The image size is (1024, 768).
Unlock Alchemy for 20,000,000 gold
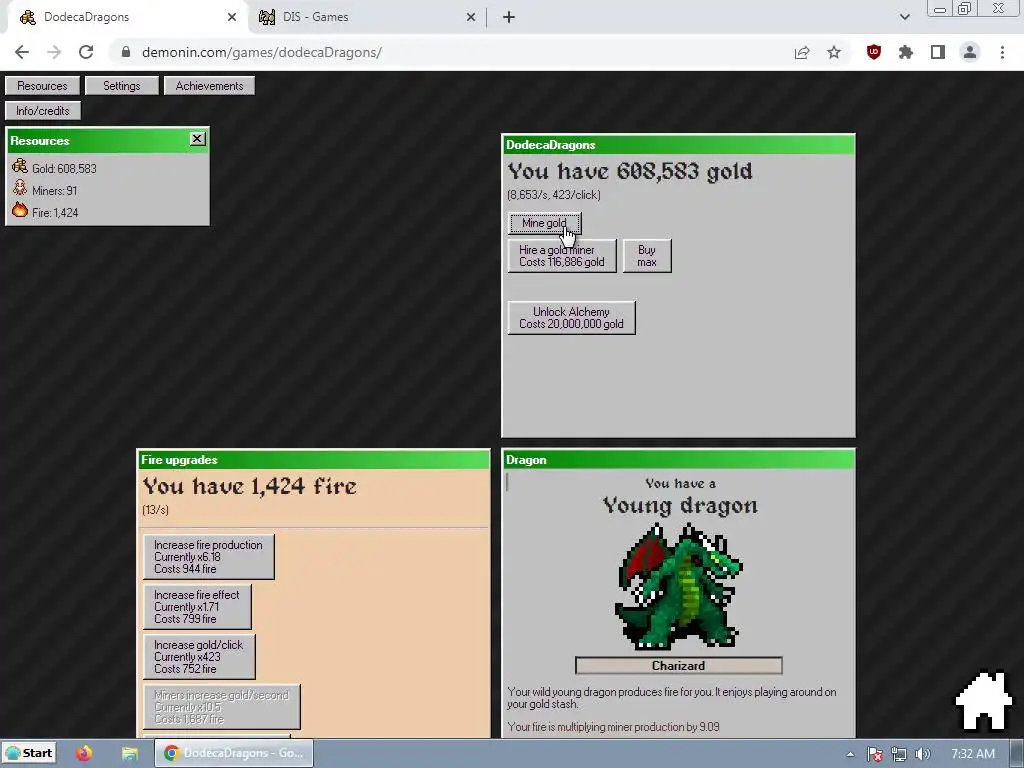click(571, 317)
